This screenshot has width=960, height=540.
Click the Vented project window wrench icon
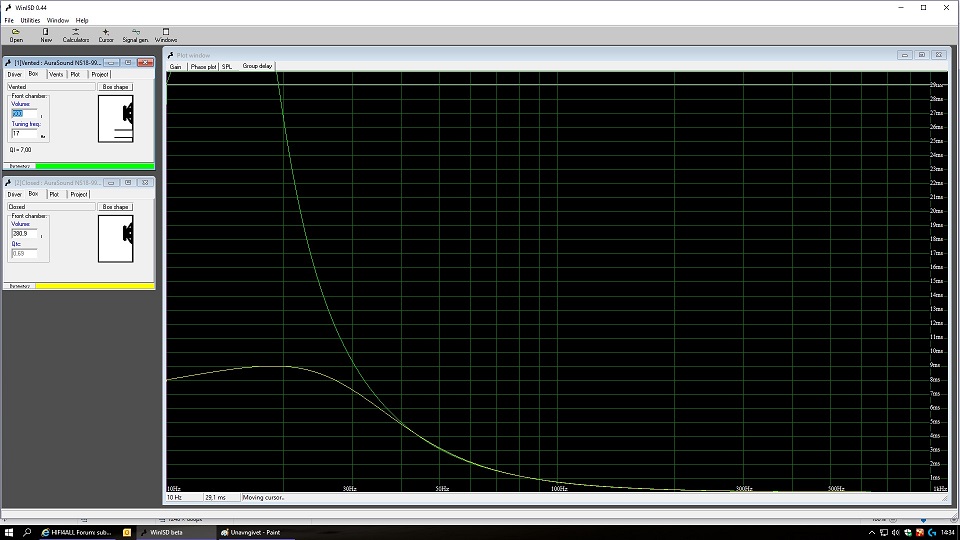pos(9,62)
